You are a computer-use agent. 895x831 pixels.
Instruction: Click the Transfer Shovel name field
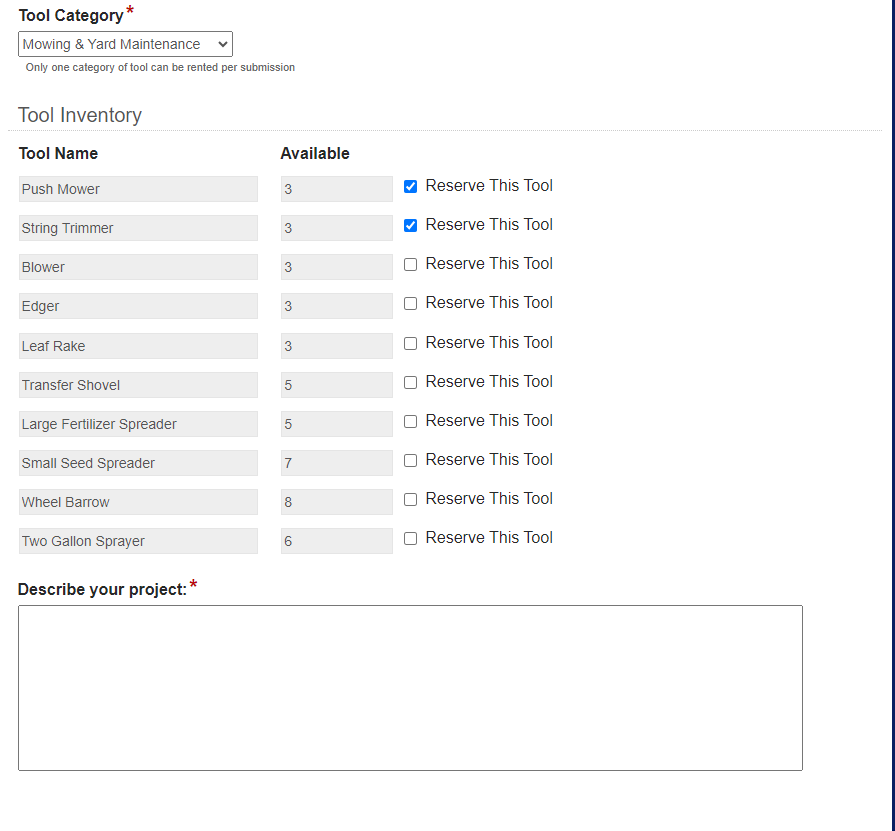click(138, 385)
